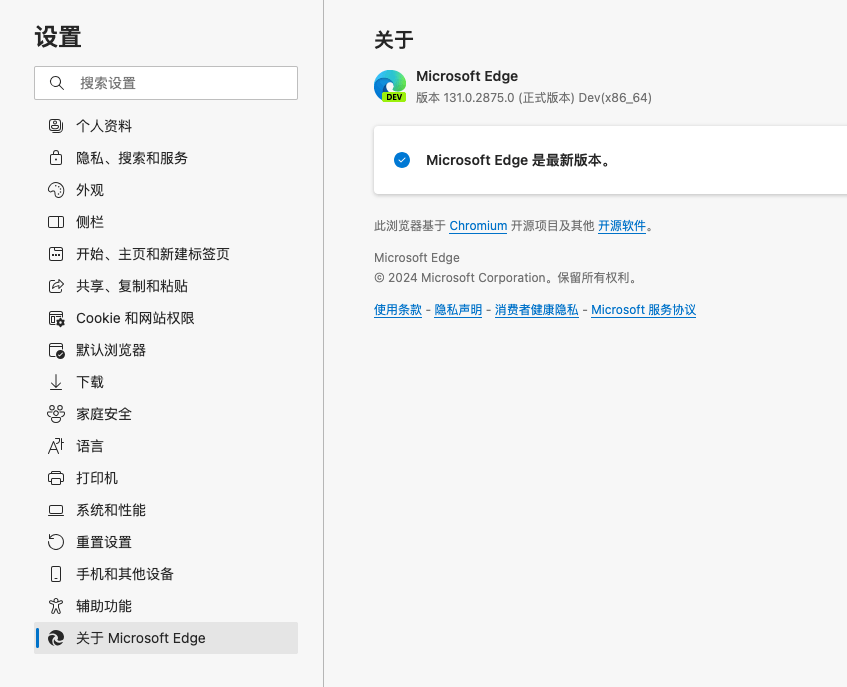Open the 消费者健康隐私 link
847x687 pixels.
(x=536, y=309)
